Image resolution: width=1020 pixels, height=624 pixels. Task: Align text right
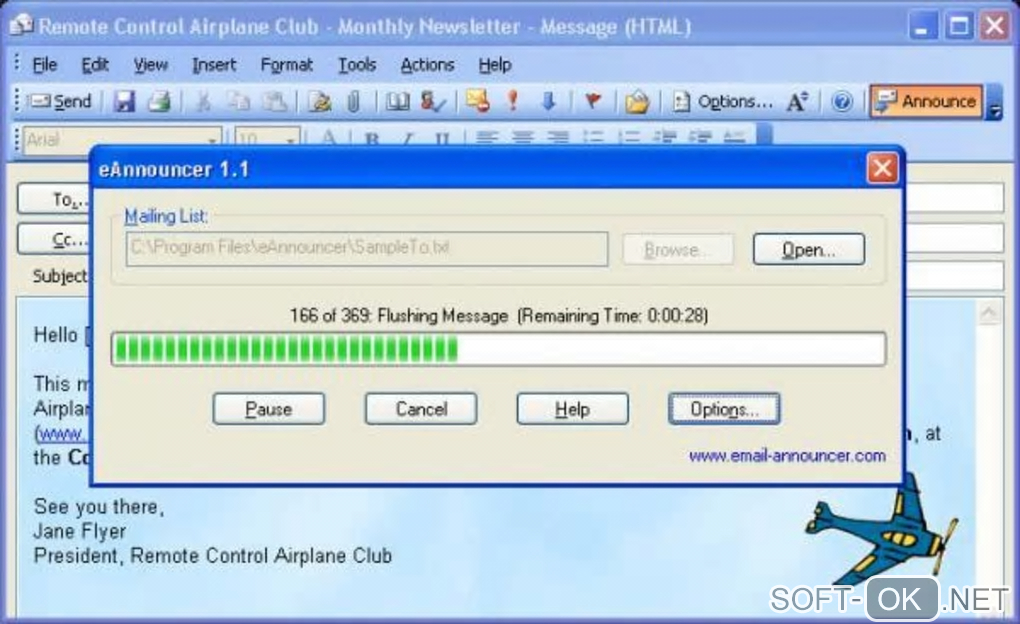557,138
